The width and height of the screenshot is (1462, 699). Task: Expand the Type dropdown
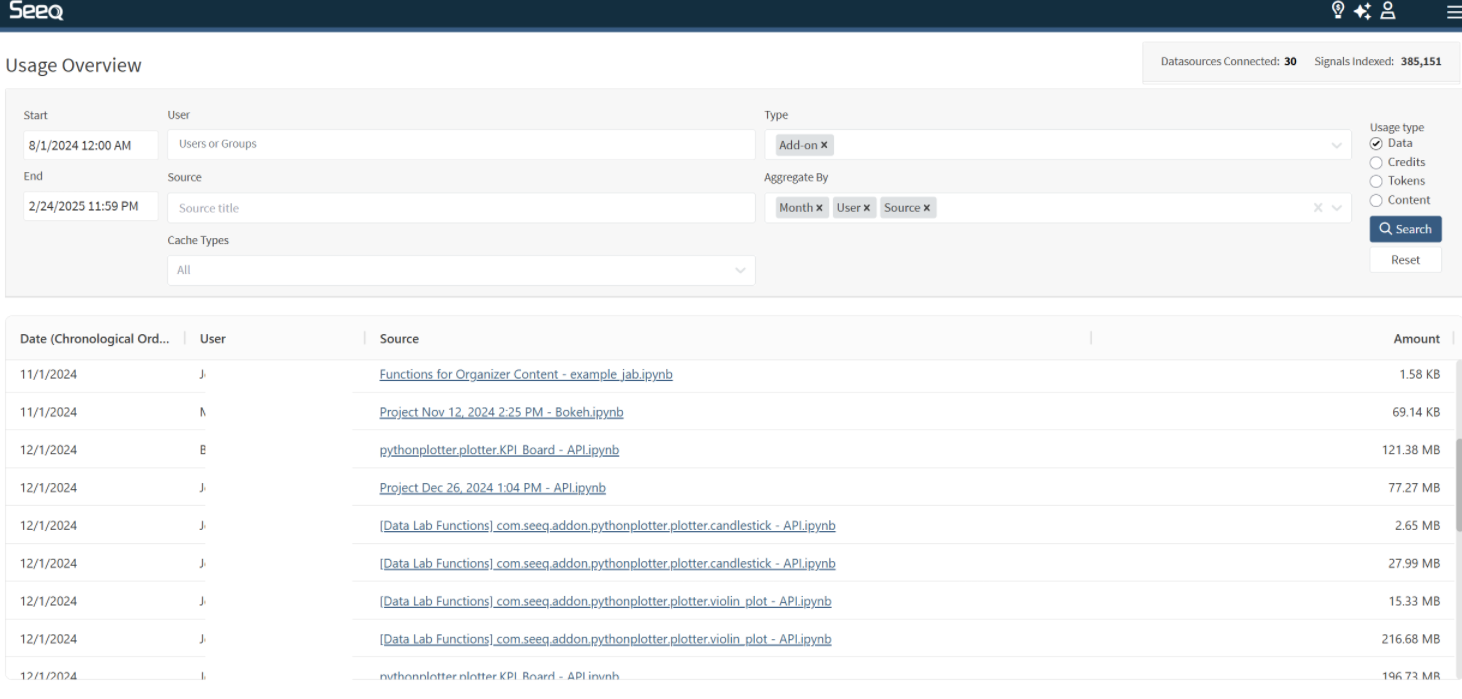[x=1337, y=146]
